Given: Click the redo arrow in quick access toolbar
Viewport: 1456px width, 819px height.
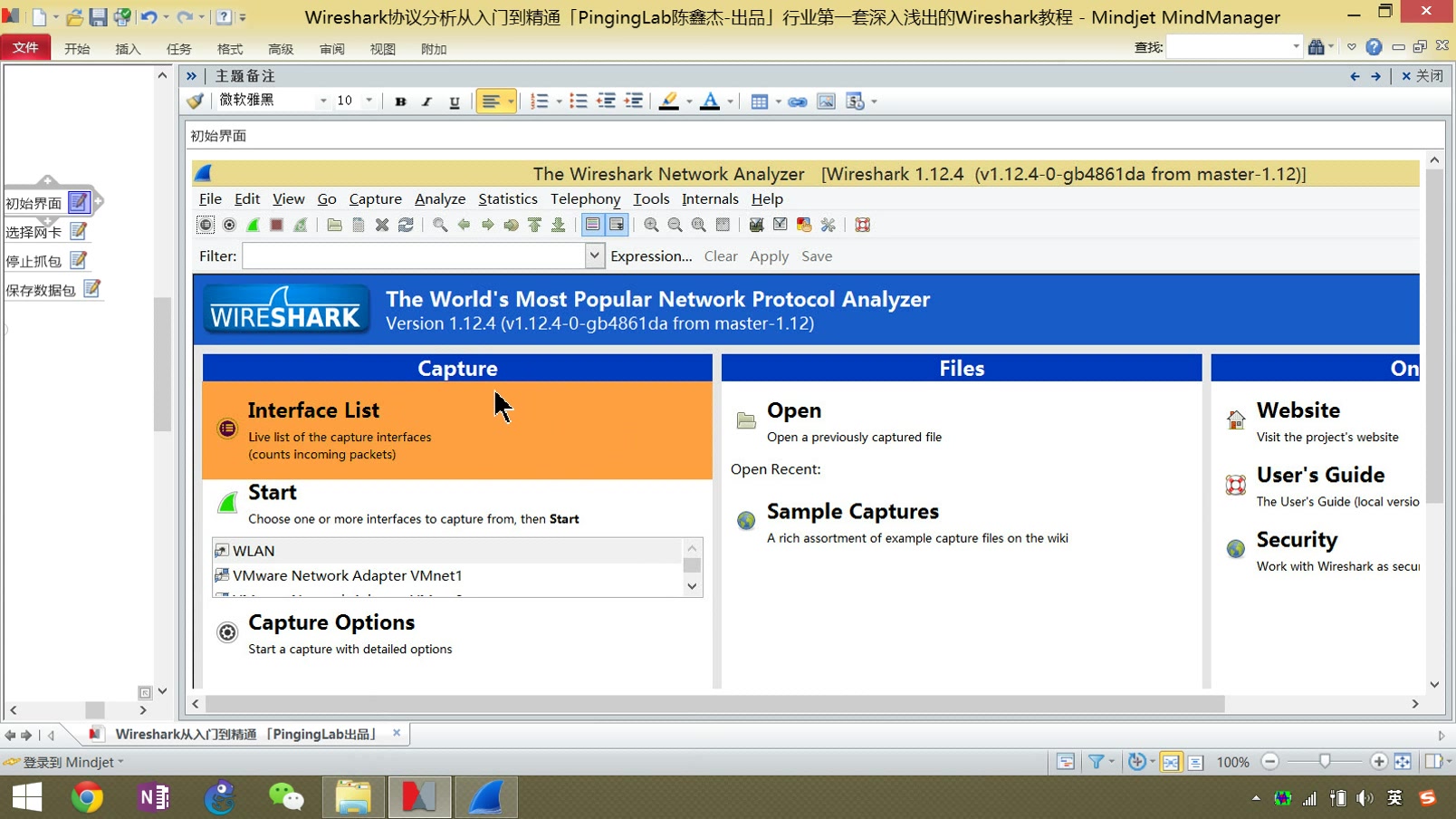Looking at the screenshot, I should pos(185,16).
